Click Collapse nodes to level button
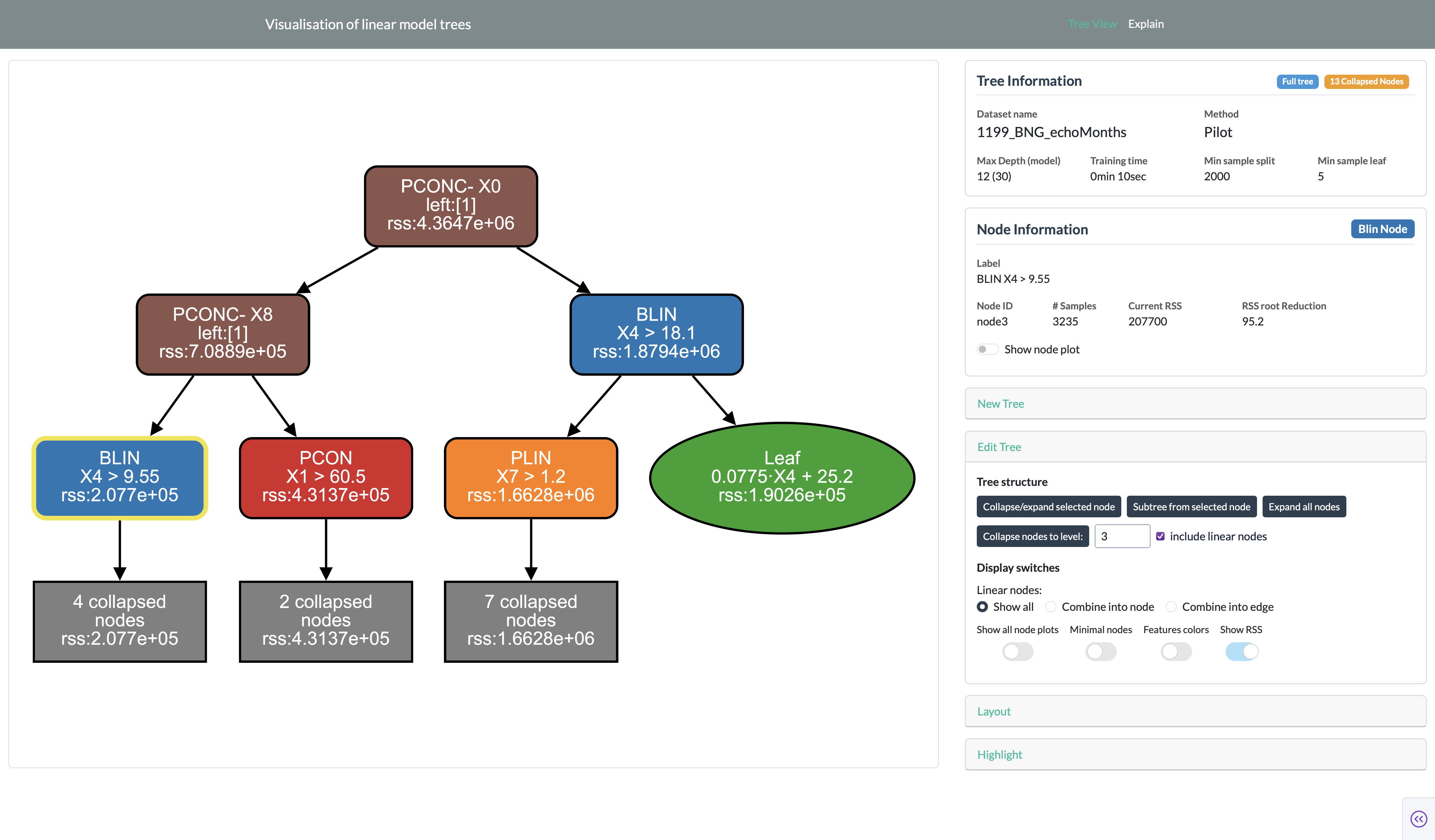 click(x=1032, y=536)
